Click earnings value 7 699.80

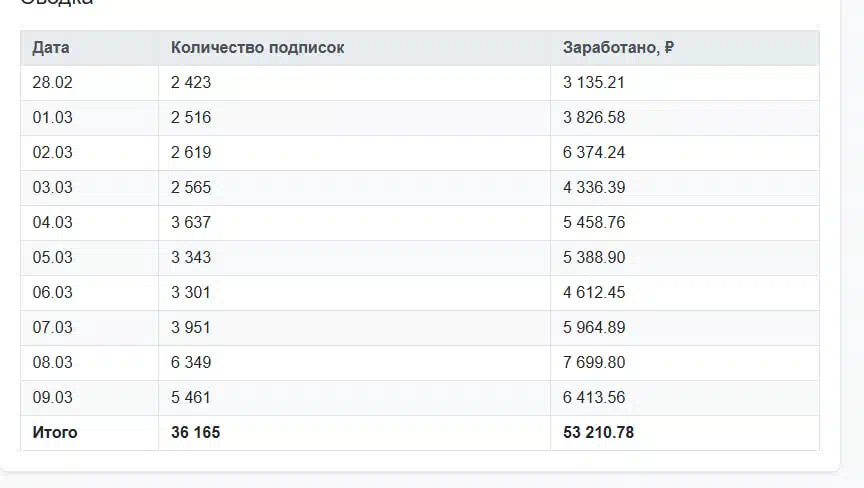(594, 363)
